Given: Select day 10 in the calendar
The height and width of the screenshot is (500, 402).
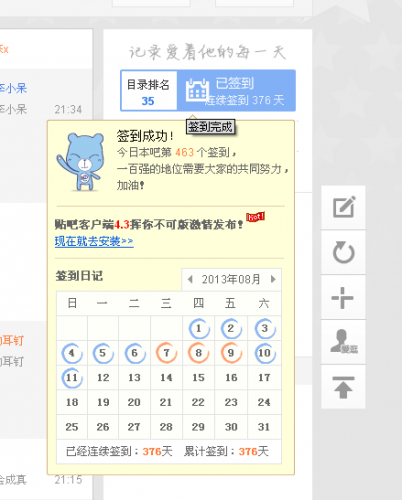Looking at the screenshot, I should [265, 353].
